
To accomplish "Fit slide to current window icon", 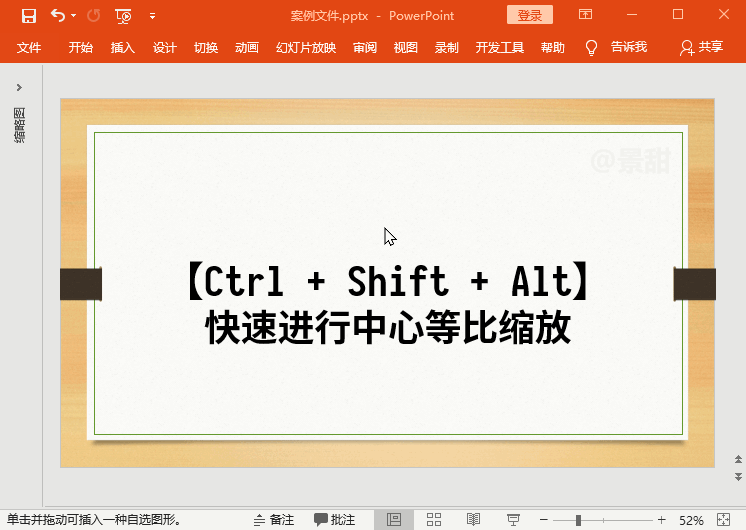I will pyautogui.click(x=723, y=520).
